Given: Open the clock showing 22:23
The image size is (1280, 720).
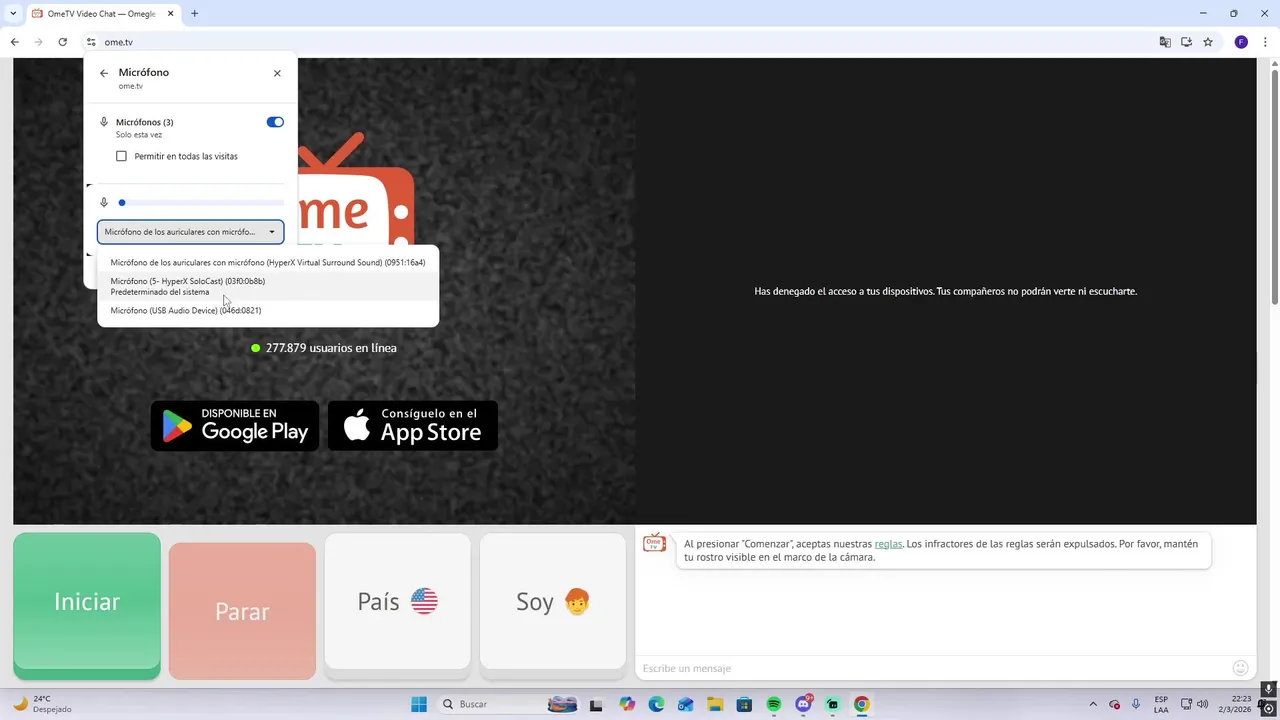Looking at the screenshot, I should (1240, 704).
